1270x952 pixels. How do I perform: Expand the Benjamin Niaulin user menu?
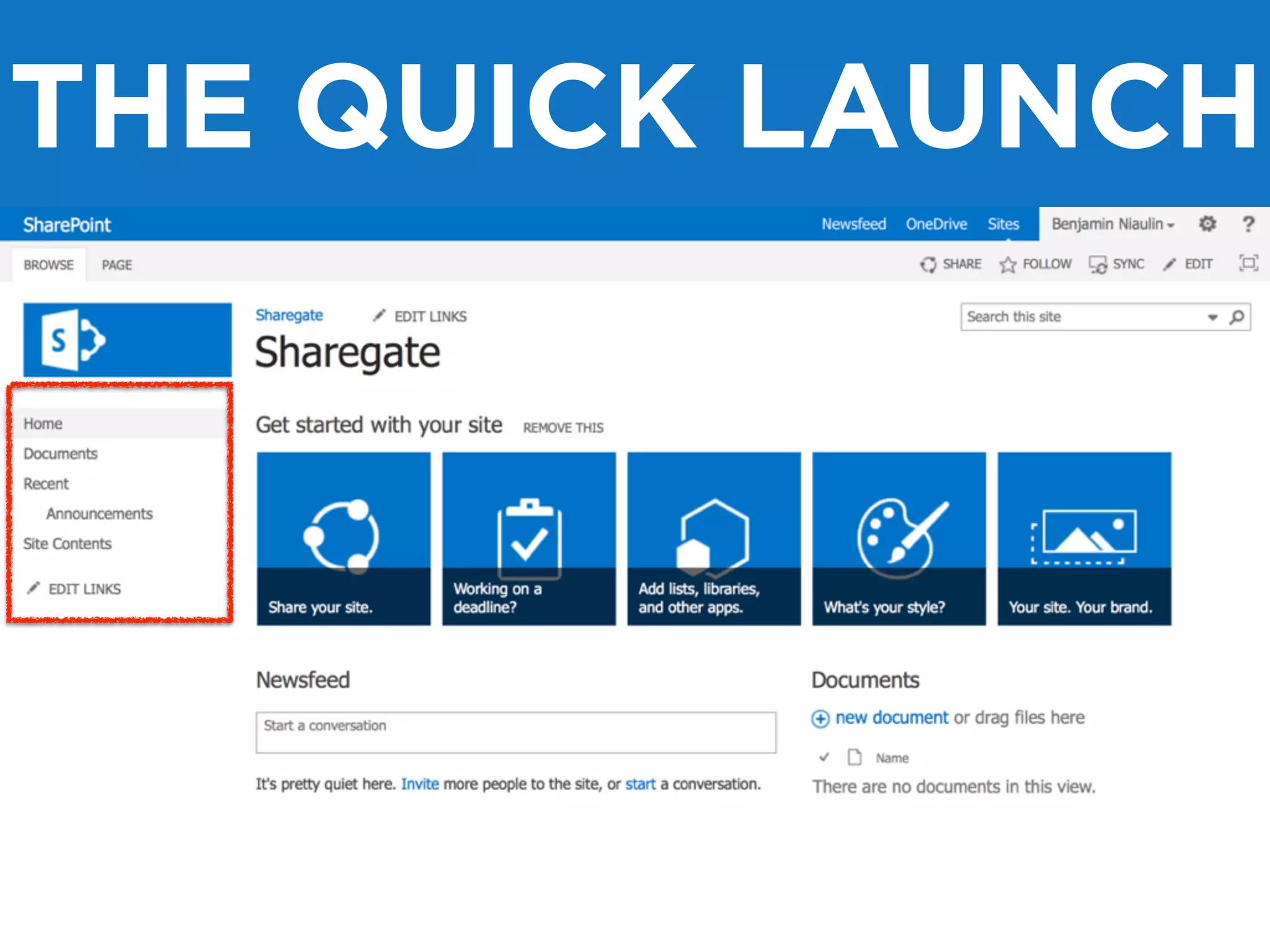pos(1112,224)
